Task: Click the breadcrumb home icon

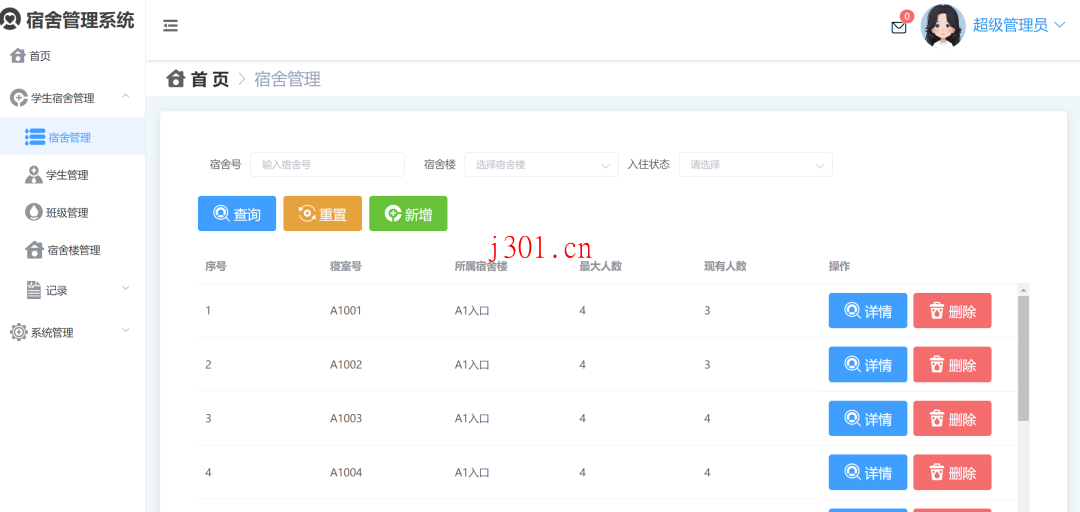Action: (176, 79)
